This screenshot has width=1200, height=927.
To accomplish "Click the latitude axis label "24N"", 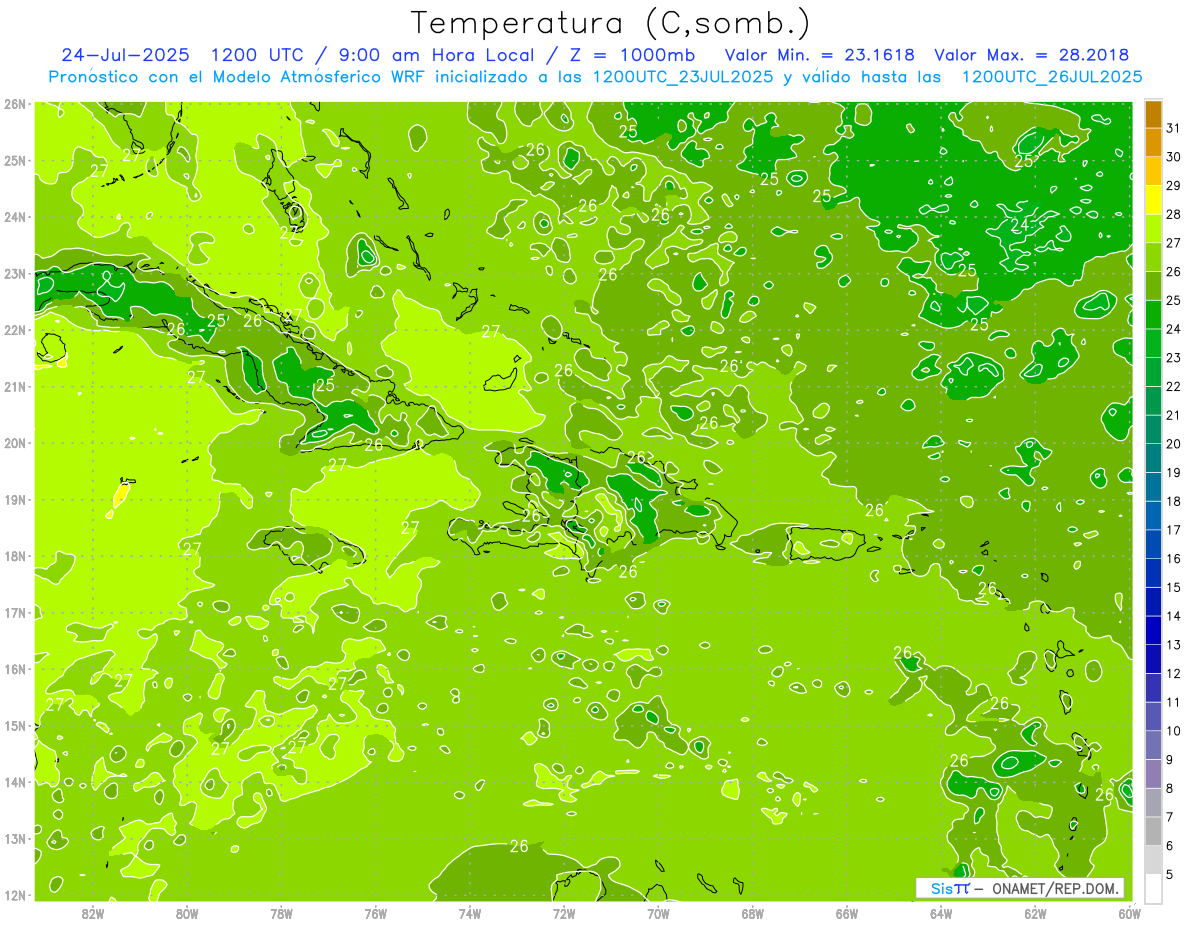I will pos(14,217).
